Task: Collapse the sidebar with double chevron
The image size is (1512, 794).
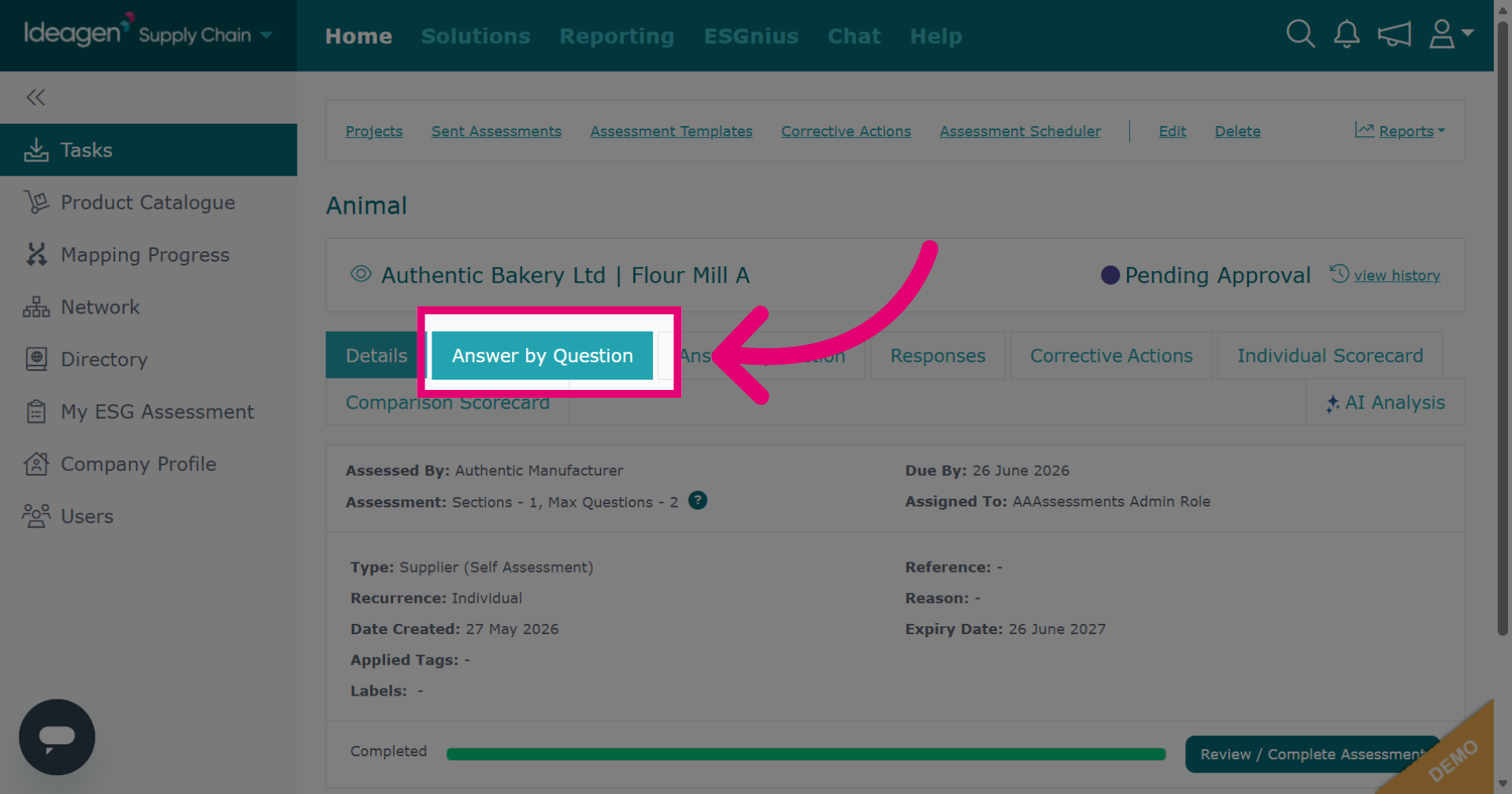Action: 35,97
